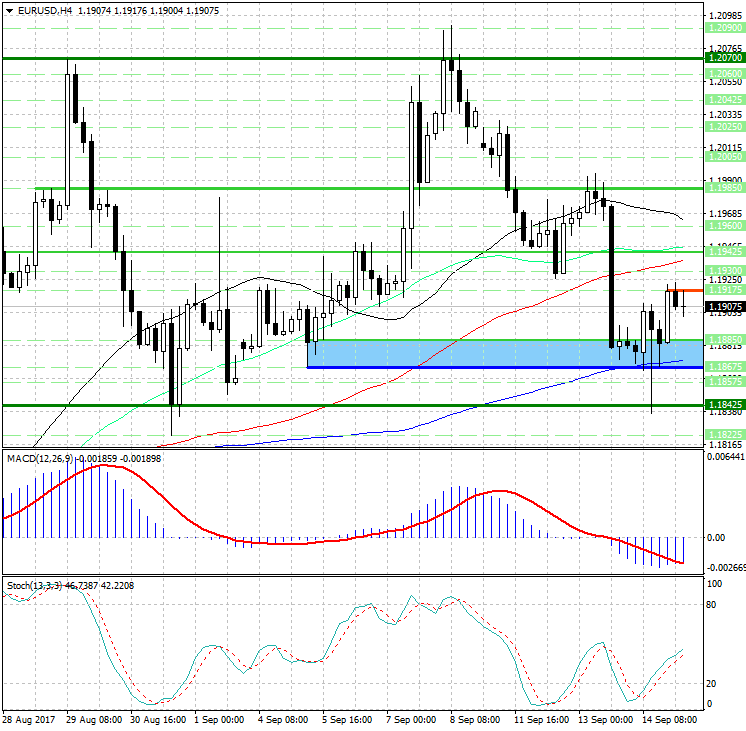The height and width of the screenshot is (731, 746).
Task: Click the time axis label '29 Aug 08:00'
Action: click(94, 720)
